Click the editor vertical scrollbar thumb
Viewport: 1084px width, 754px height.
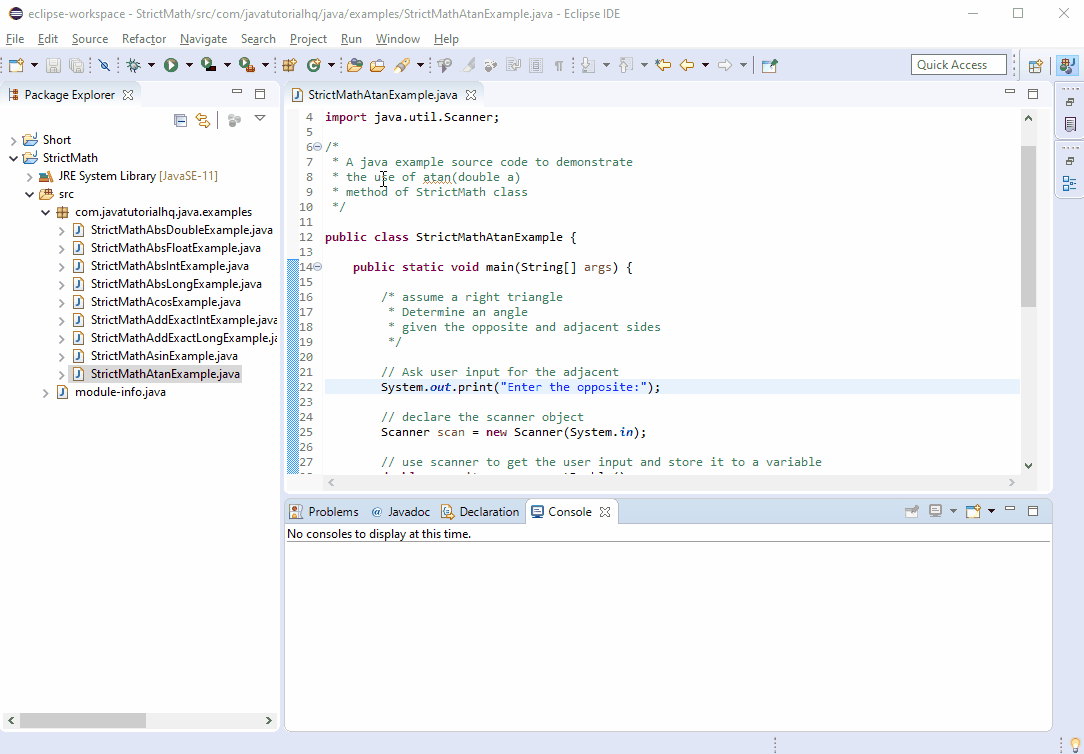(x=1028, y=226)
